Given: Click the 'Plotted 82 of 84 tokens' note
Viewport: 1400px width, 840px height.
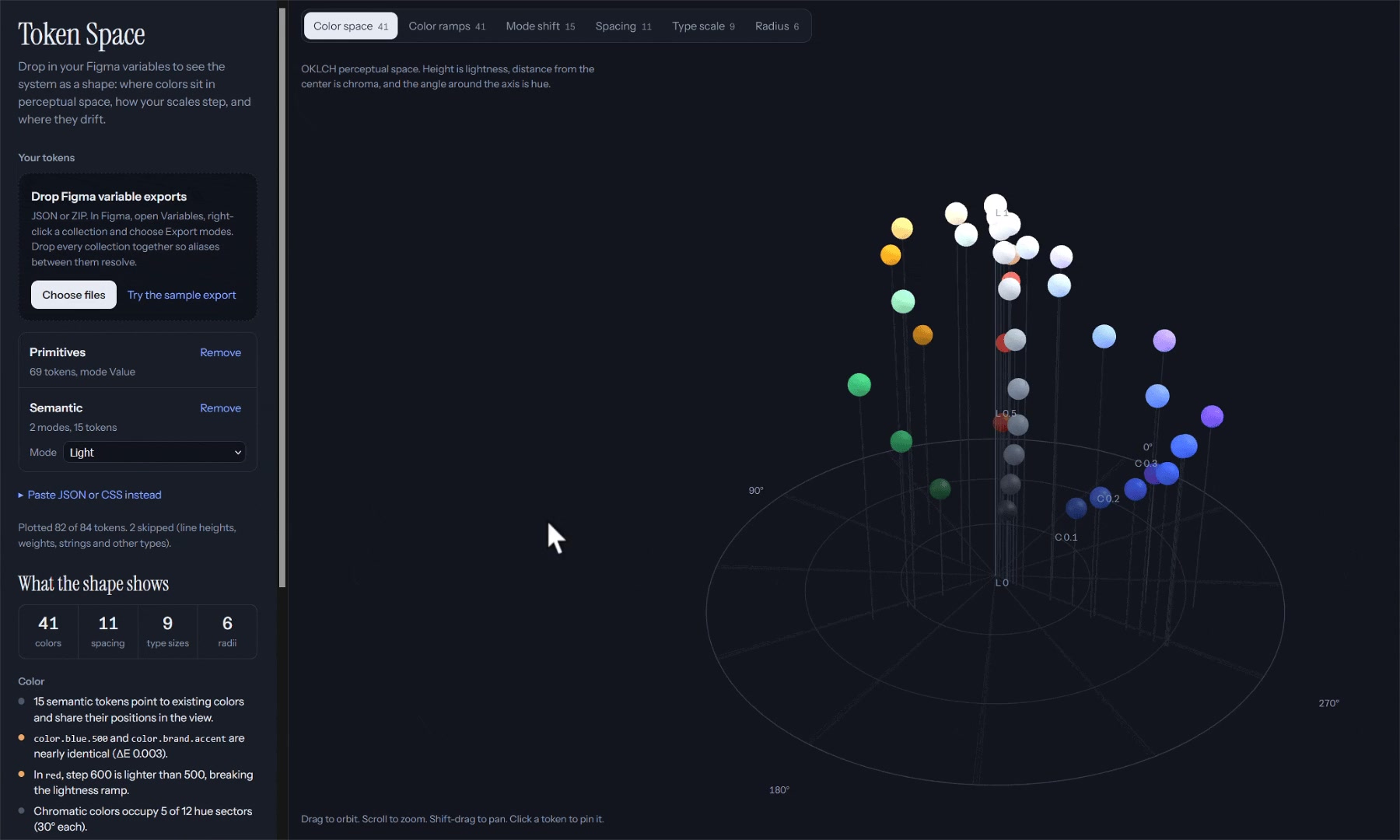Looking at the screenshot, I should (x=127, y=535).
